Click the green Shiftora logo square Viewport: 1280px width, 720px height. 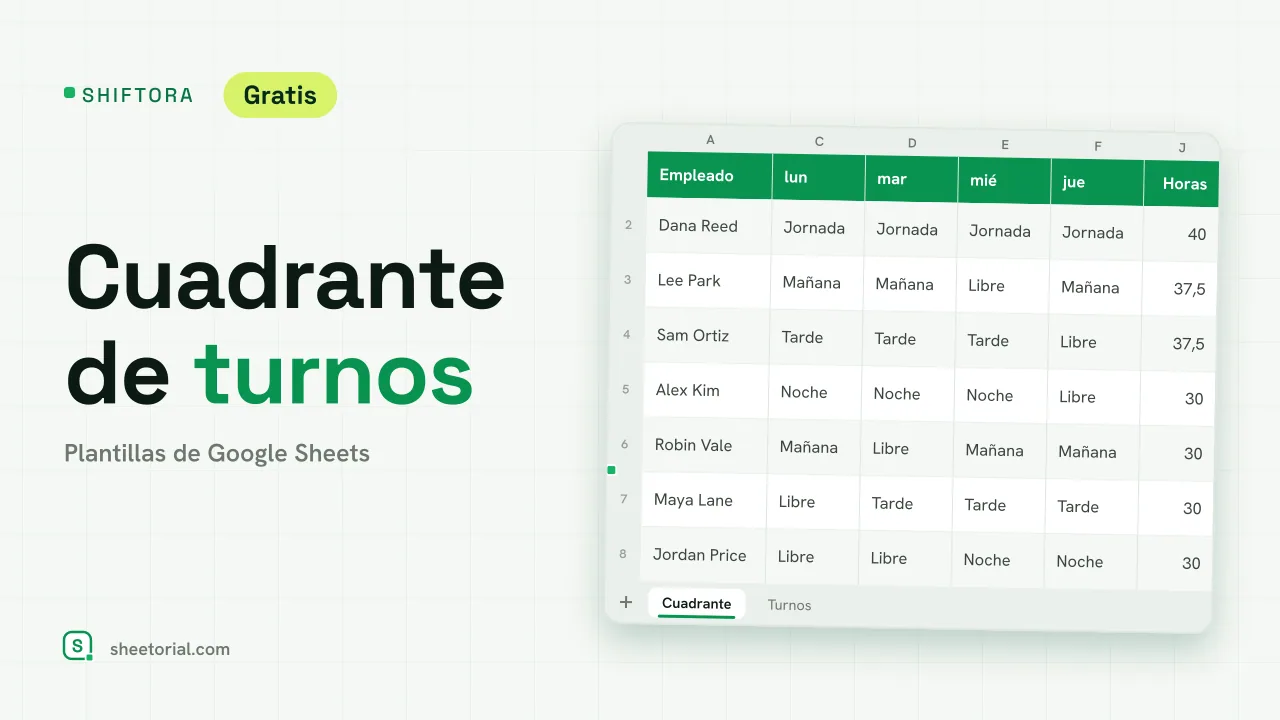point(69,93)
